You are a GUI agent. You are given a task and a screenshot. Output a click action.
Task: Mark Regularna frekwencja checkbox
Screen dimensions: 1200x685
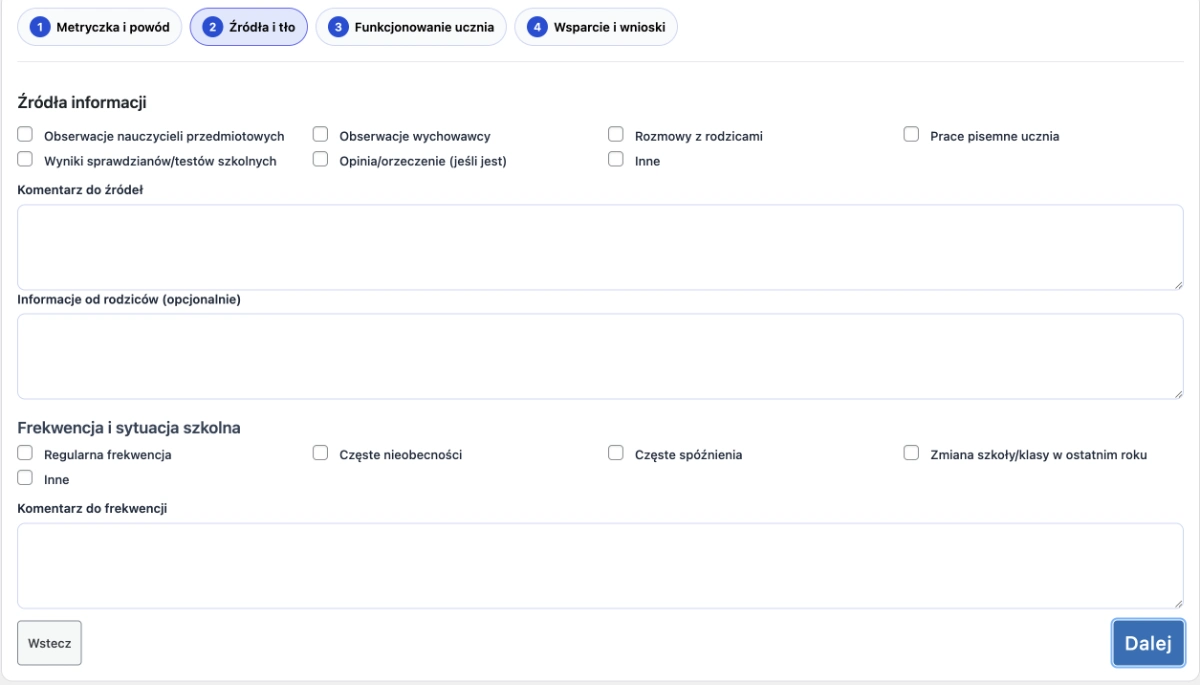click(x=26, y=454)
